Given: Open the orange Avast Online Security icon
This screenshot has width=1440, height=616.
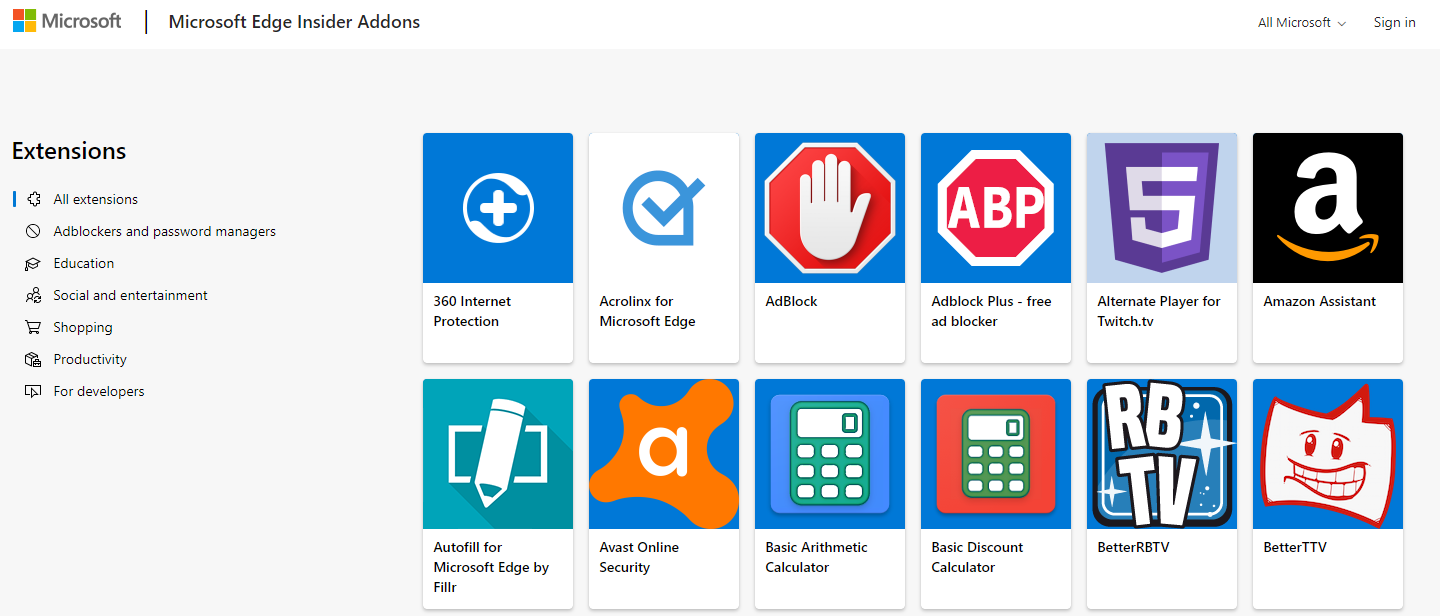Looking at the screenshot, I should [664, 454].
